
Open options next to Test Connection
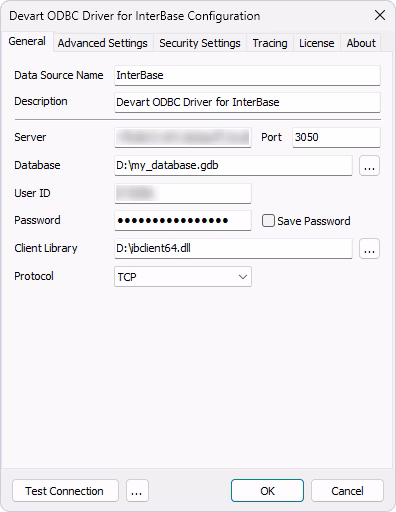point(137,491)
